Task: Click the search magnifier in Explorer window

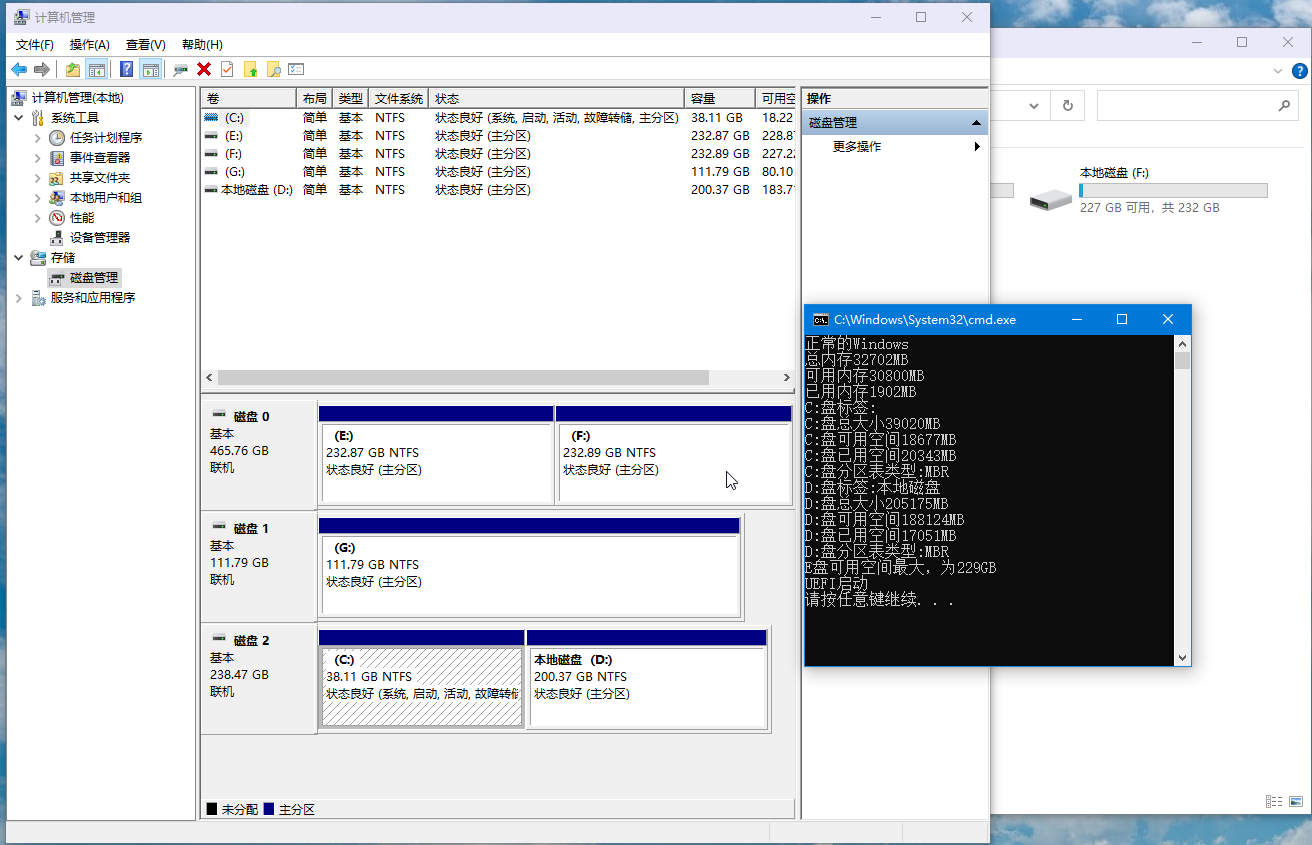Action: [1285, 105]
